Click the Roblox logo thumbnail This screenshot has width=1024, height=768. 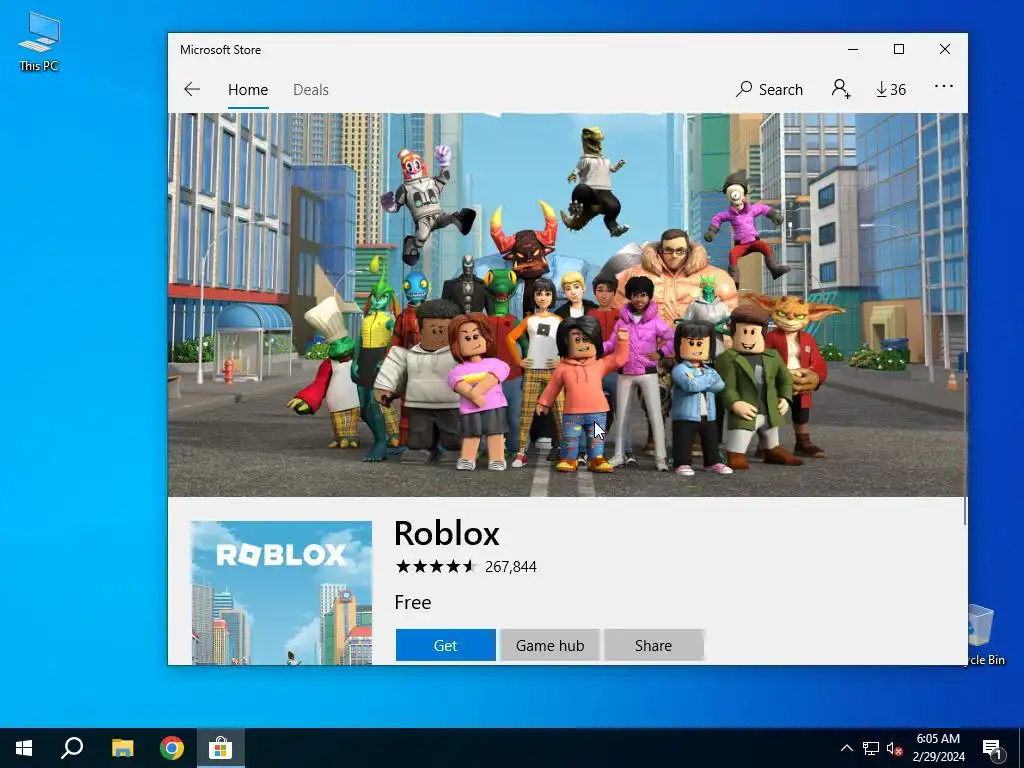click(x=281, y=593)
